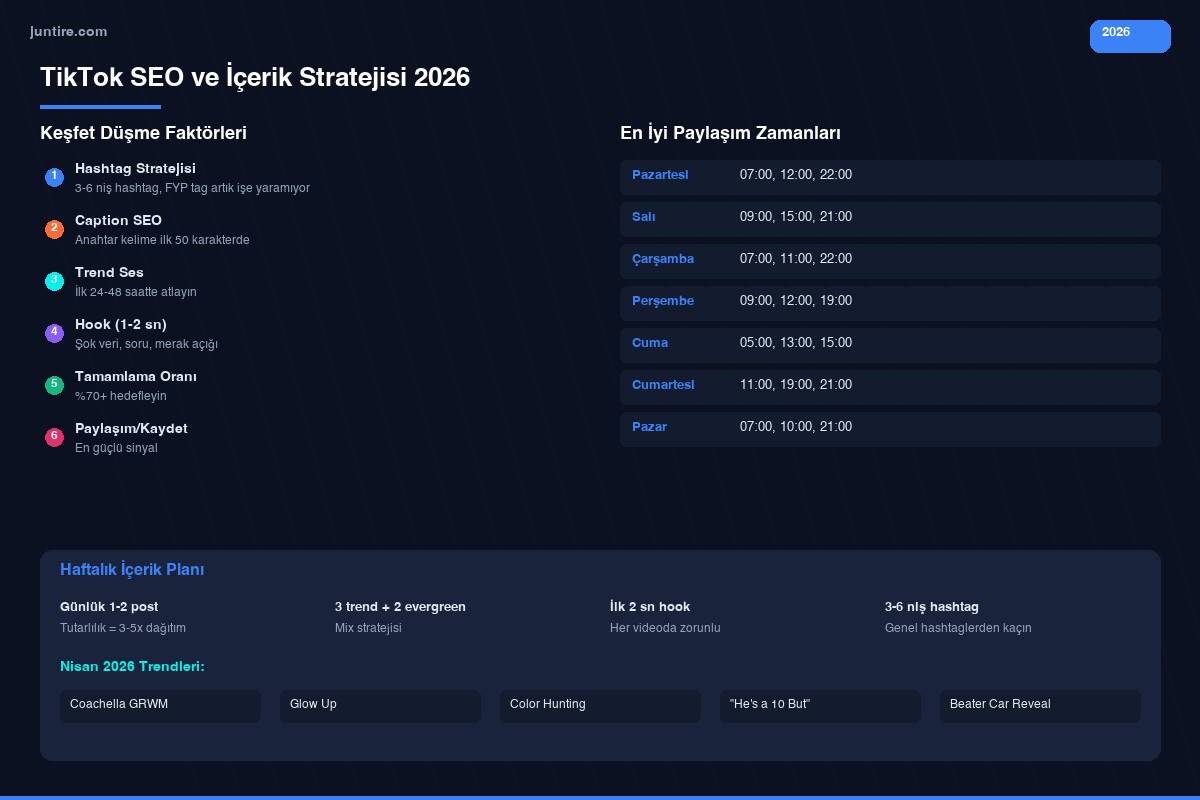Click the İlk 2 sn hook item
Viewport: 1200px width, 800px height.
(x=650, y=607)
